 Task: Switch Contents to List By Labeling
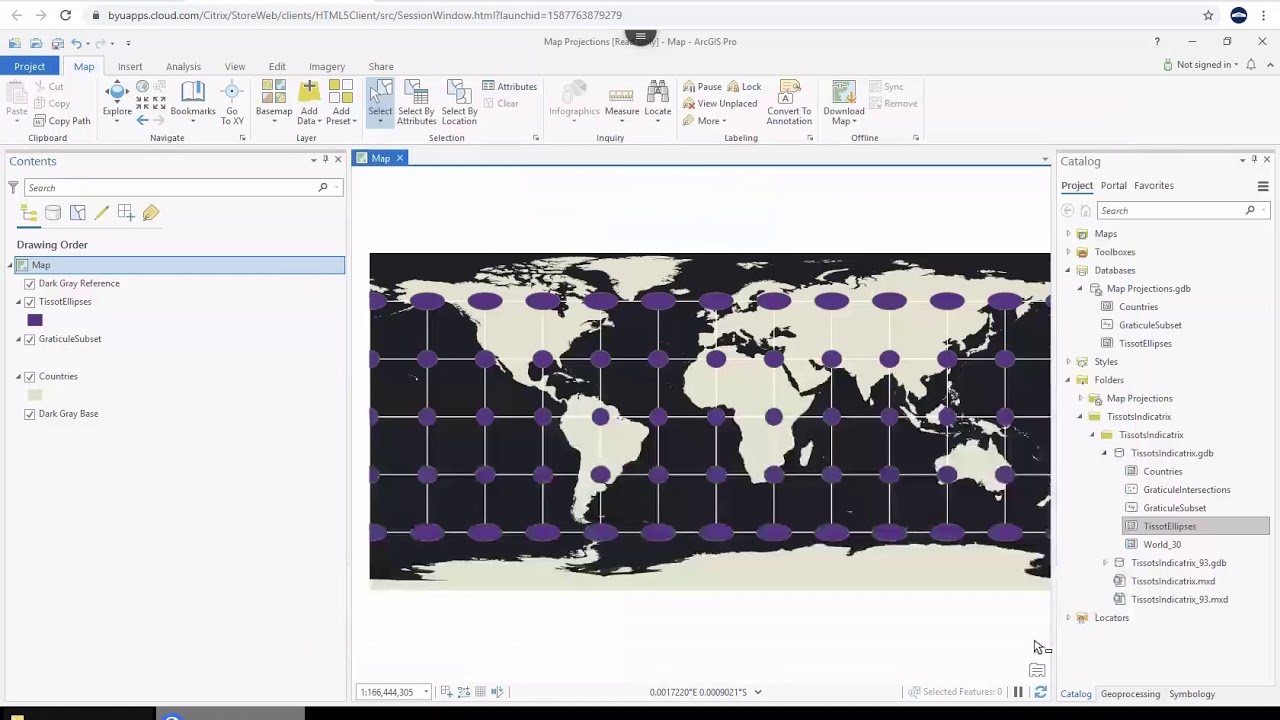coord(151,213)
